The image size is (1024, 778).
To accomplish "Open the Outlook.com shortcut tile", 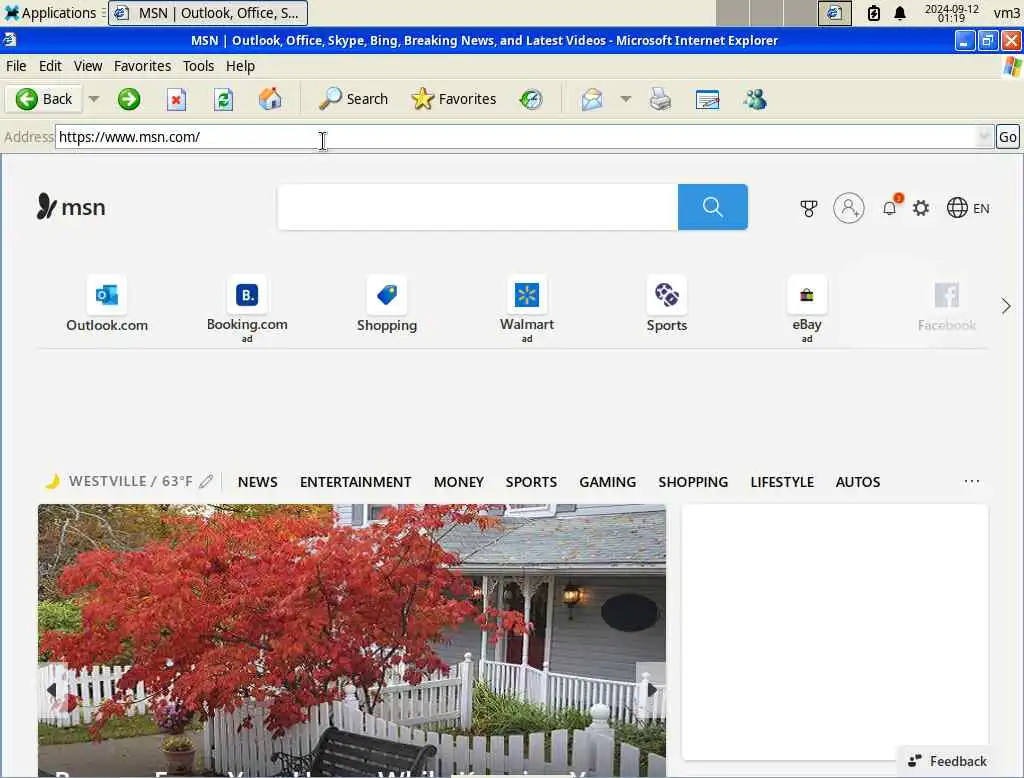I will tap(107, 305).
